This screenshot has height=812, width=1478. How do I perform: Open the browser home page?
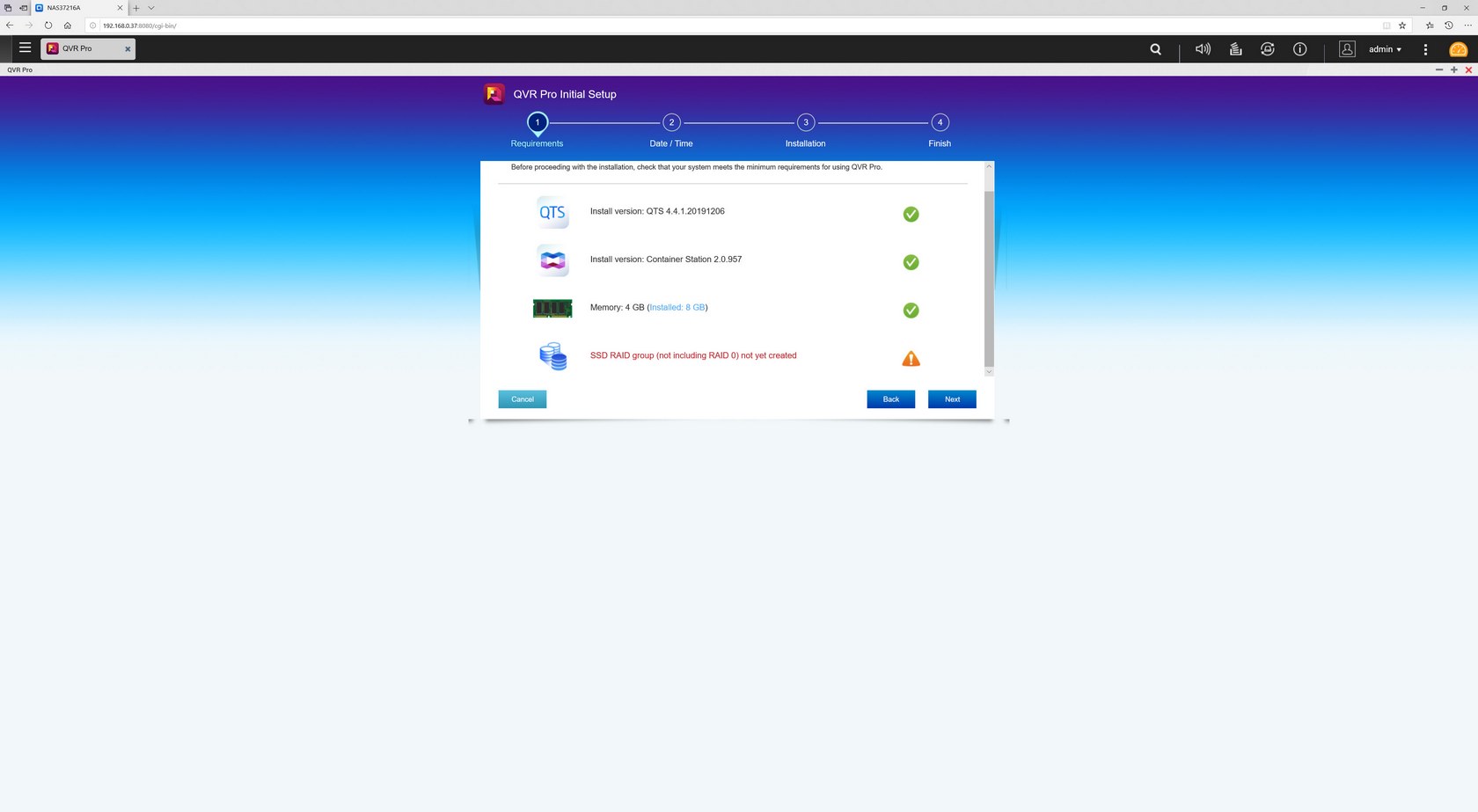[68, 26]
